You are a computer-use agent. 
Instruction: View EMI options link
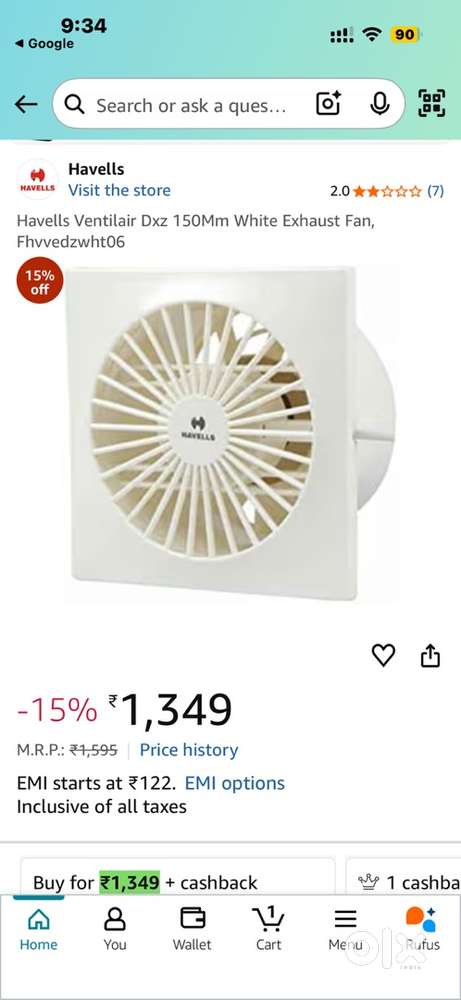coord(235,783)
